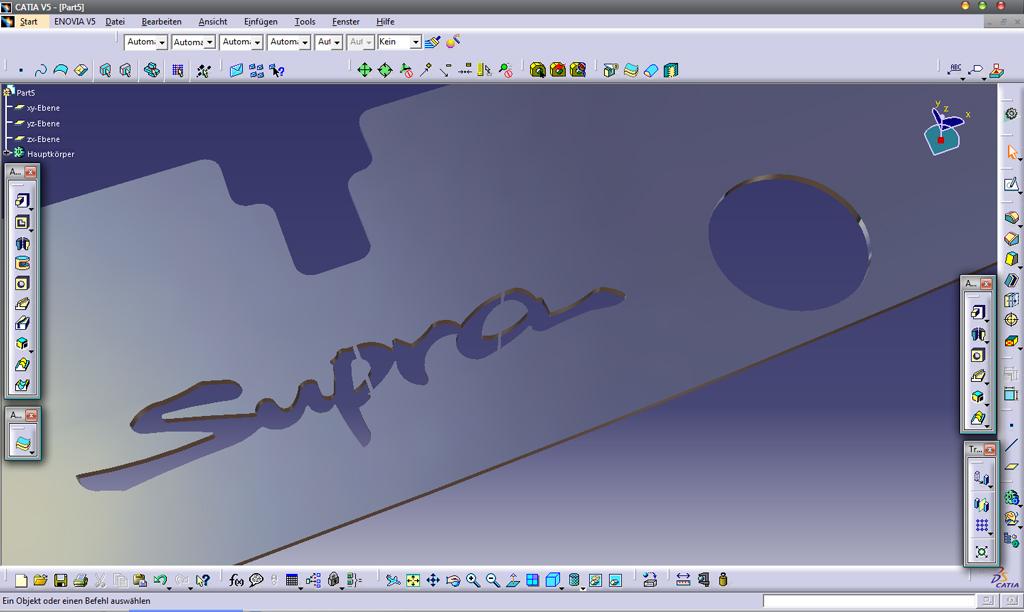Click the Fit All In icon

pos(413,580)
